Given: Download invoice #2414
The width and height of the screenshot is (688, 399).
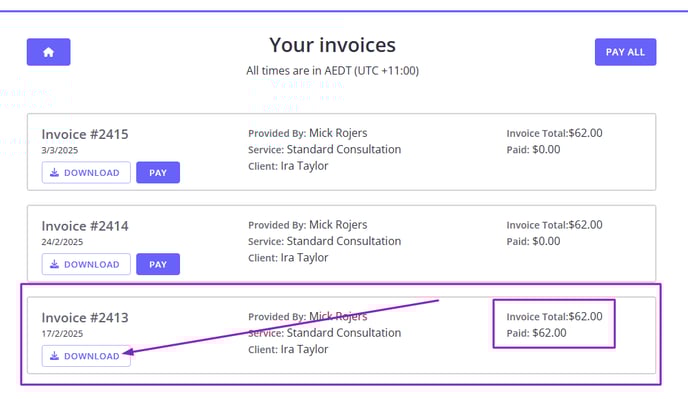Looking at the screenshot, I should pyautogui.click(x=86, y=264).
